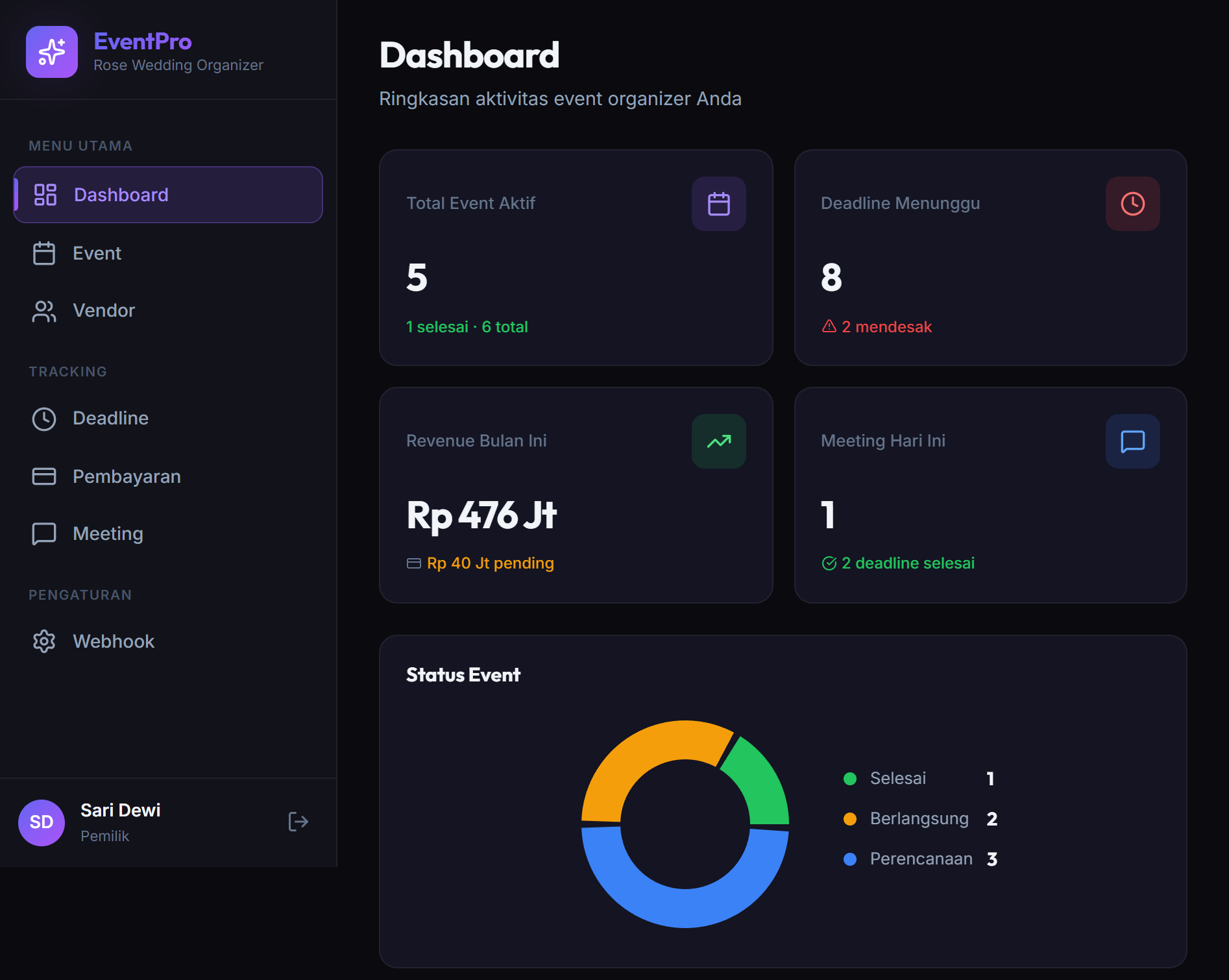The height and width of the screenshot is (980, 1229).
Task: Click the red clock icon on Deadline Menunggu
Action: pos(1132,204)
